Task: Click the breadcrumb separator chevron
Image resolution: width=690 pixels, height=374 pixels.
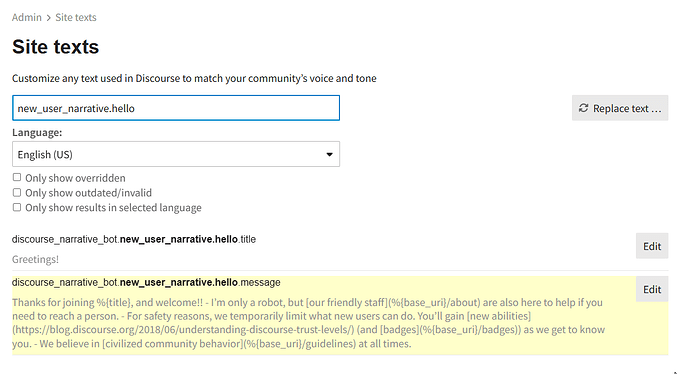Action: click(48, 18)
